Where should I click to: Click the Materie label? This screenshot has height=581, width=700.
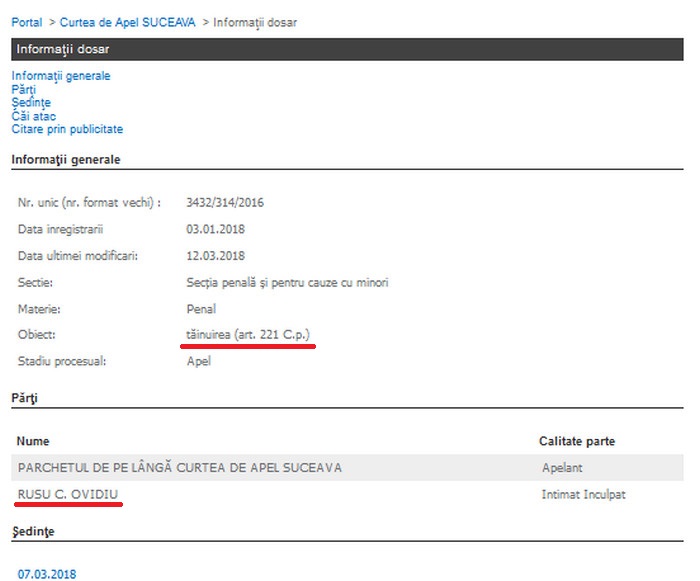tap(39, 309)
